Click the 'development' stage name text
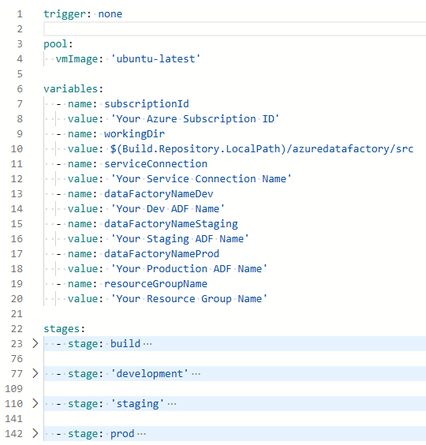Viewport: 426px width, 445px height. [149, 374]
